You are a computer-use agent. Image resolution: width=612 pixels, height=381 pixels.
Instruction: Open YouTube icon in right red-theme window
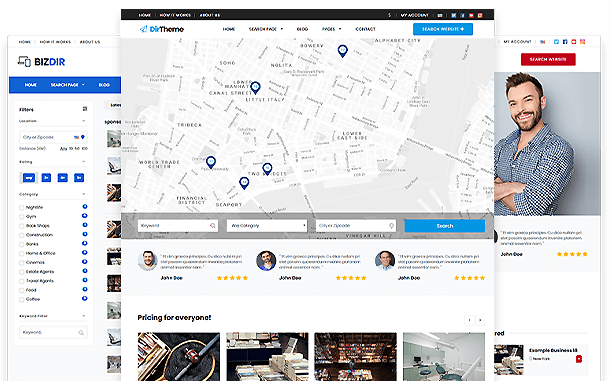(573, 41)
